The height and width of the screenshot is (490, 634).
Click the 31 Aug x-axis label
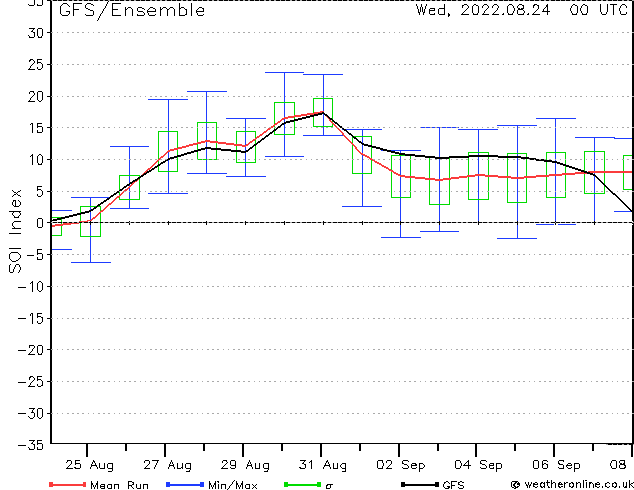pyautogui.click(x=323, y=465)
